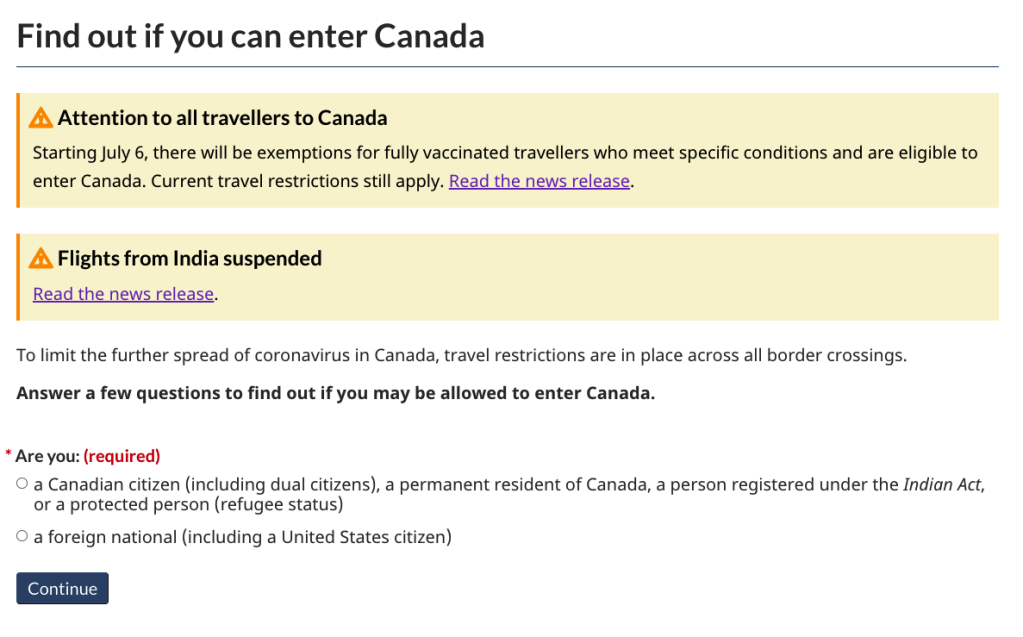Click warning icon beside Attention to all travellers
The height and width of the screenshot is (637, 1023).
click(x=41, y=118)
